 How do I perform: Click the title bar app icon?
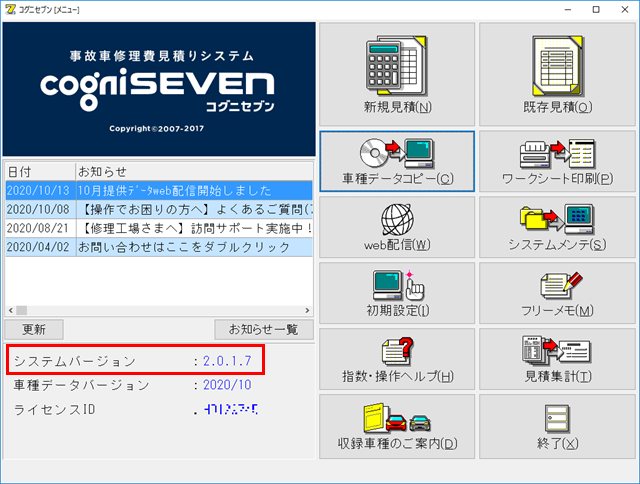tap(10, 9)
